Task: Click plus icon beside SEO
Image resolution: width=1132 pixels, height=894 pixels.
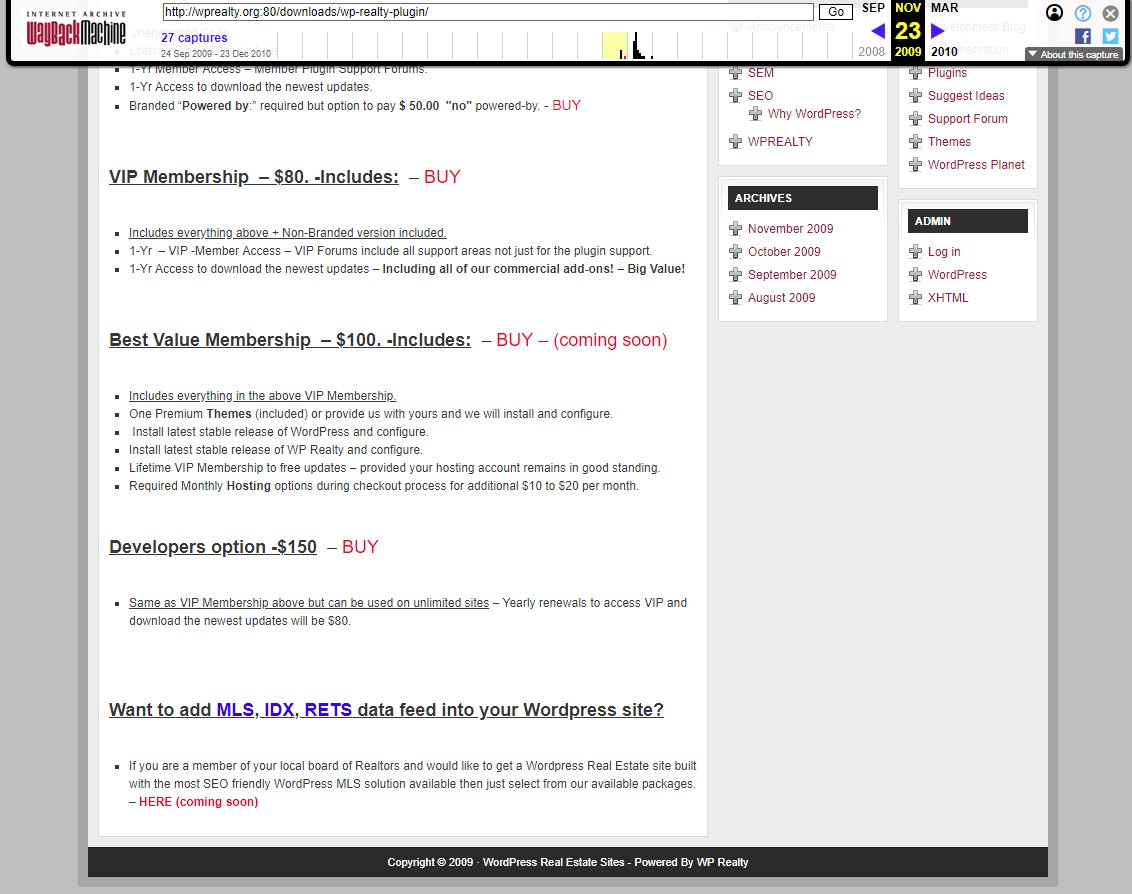Action: pyautogui.click(x=736, y=95)
